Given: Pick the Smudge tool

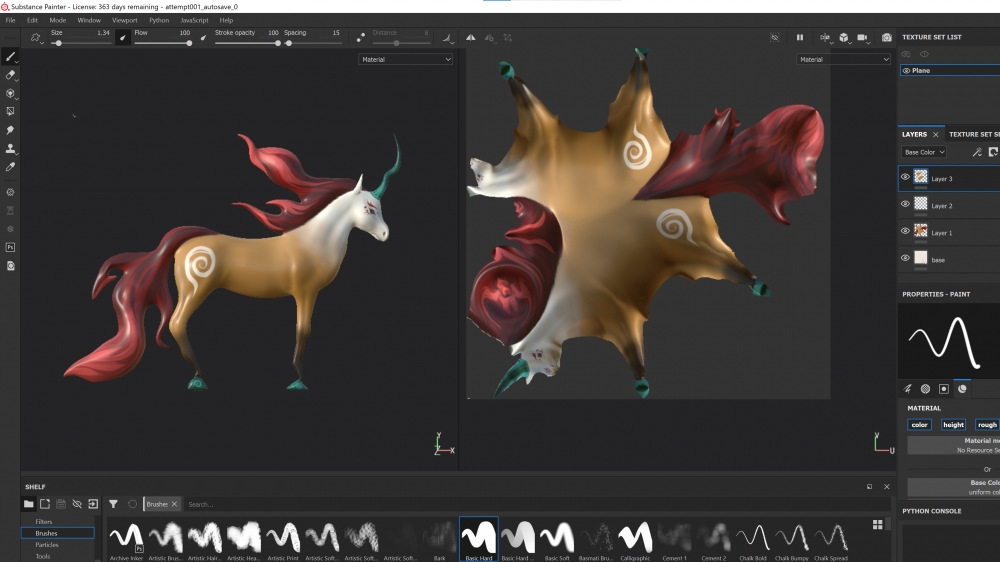Looking at the screenshot, I should [x=10, y=130].
